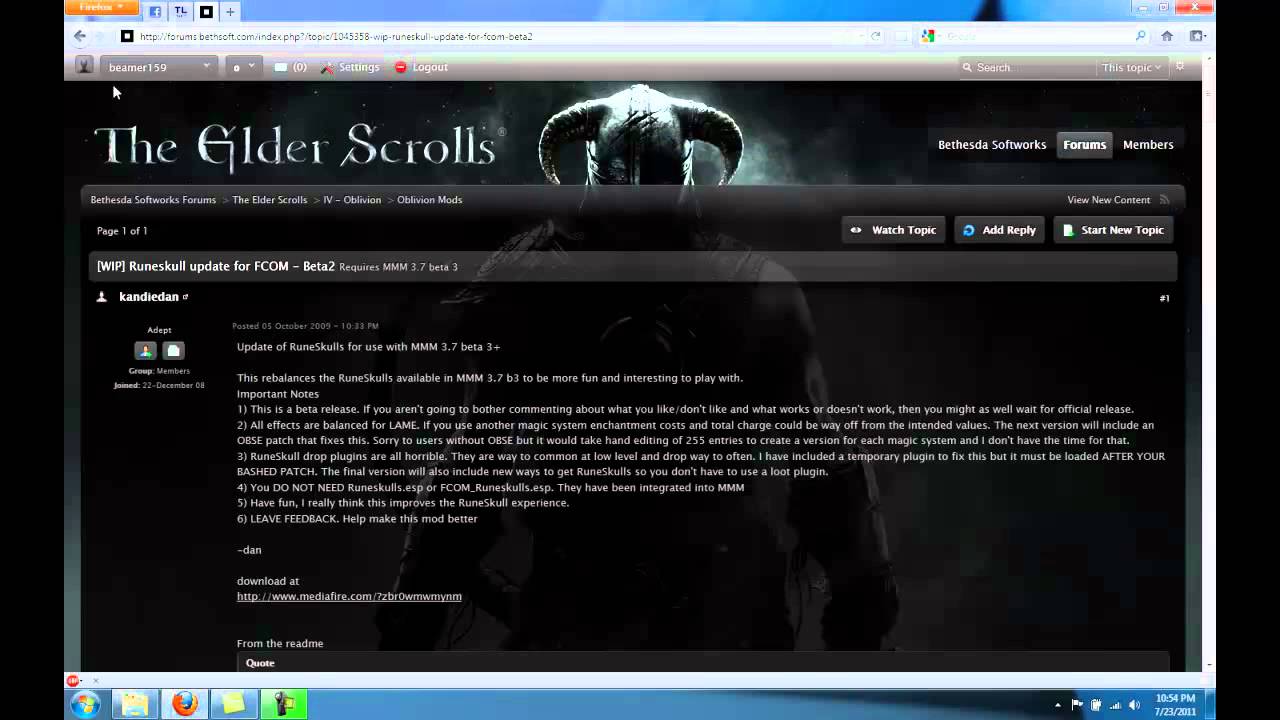This screenshot has width=1280, height=720.
Task: Expand the This topic search scope dropdown
Action: (x=1131, y=67)
